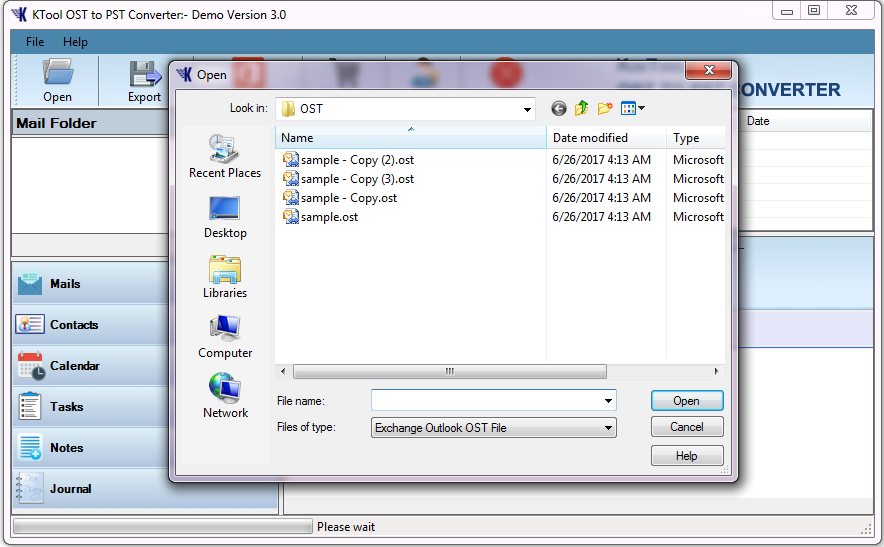Select file name sample - Copy (3).ost

pyautogui.click(x=357, y=179)
